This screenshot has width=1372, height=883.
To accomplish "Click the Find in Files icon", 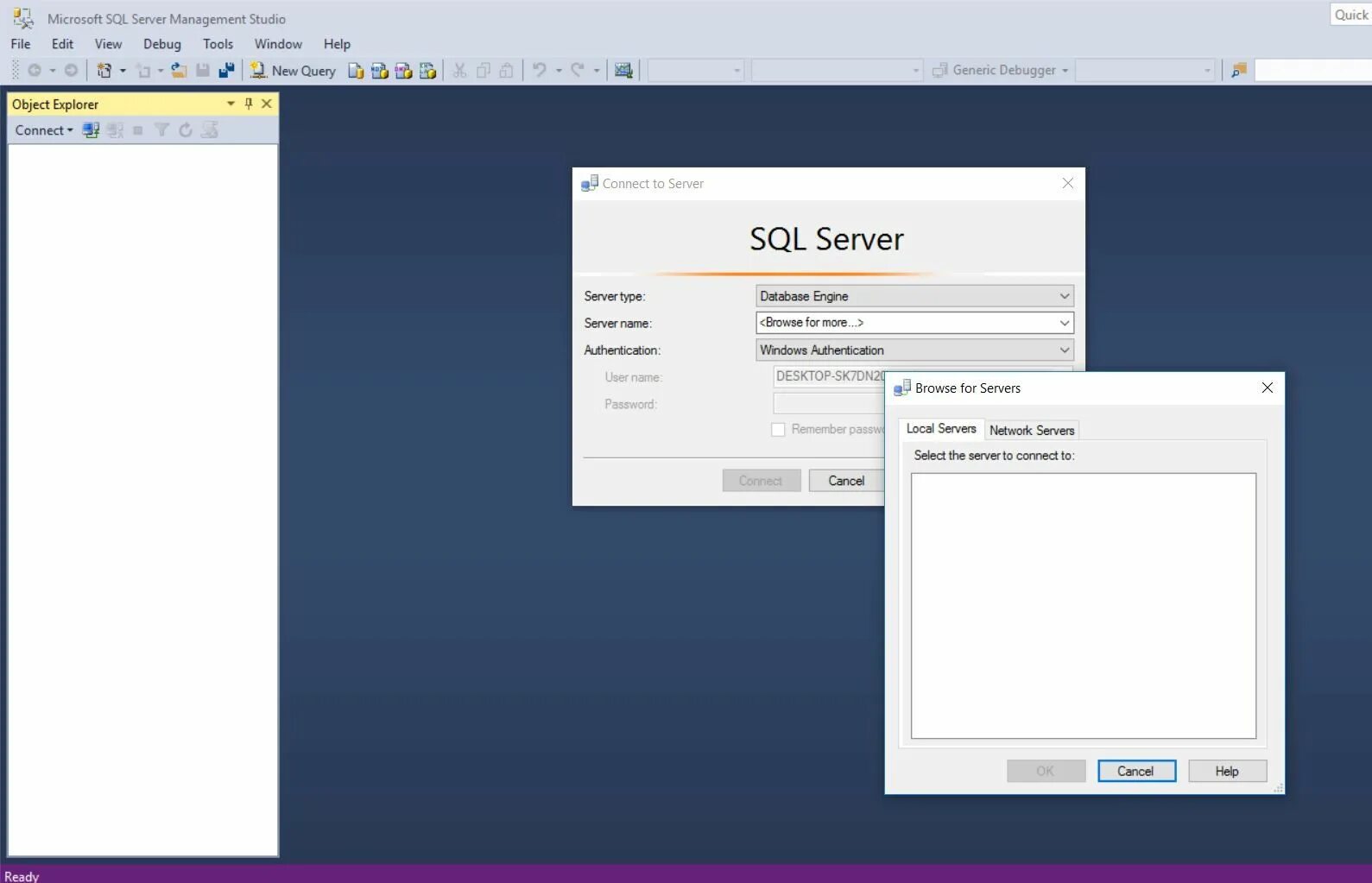I will pyautogui.click(x=1239, y=71).
